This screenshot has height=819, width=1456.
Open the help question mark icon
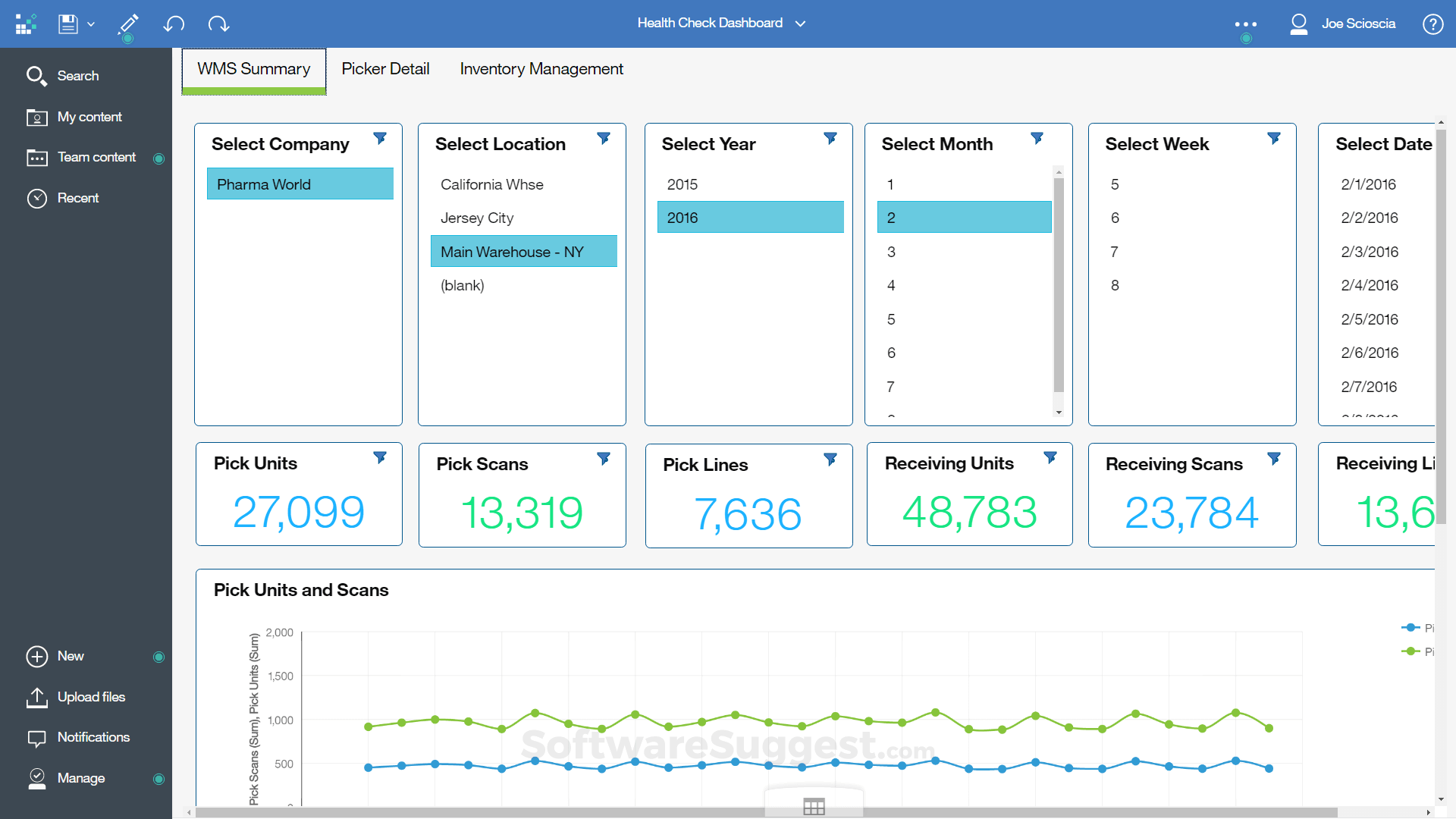(x=1432, y=24)
